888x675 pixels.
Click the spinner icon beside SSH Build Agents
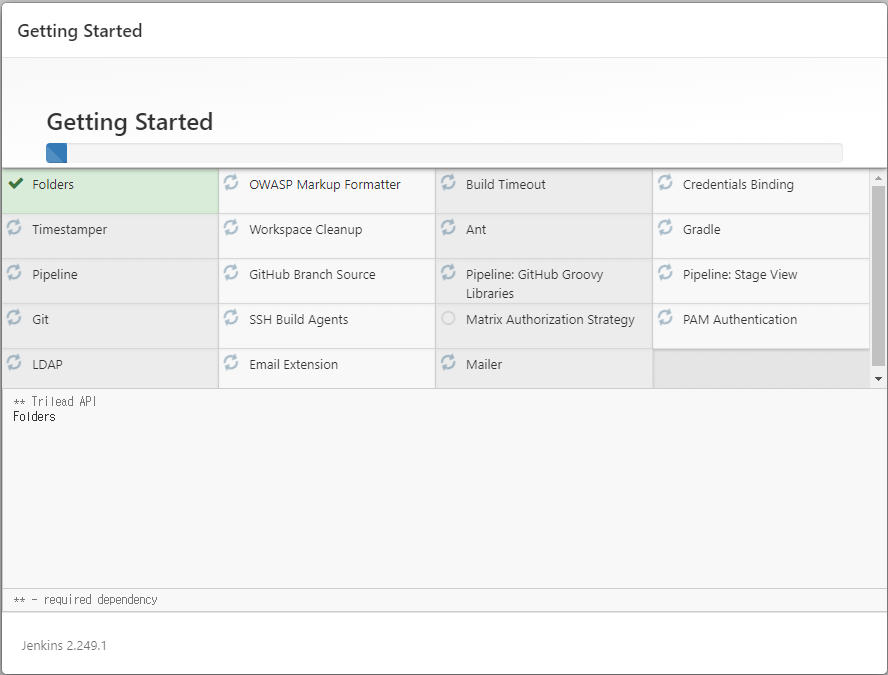coord(231,317)
